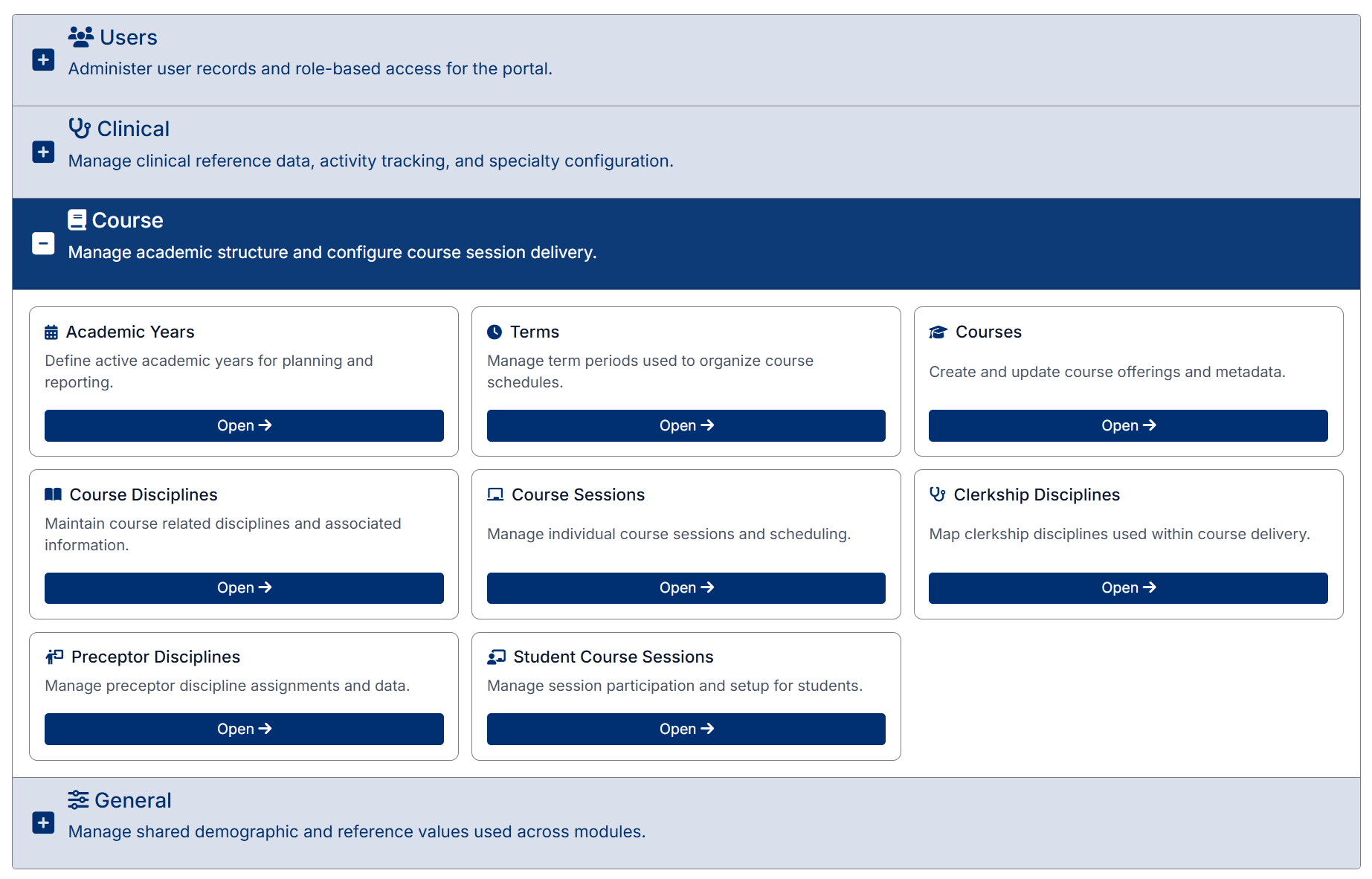
Task: Expand the Users section plus button
Action: [x=43, y=60]
